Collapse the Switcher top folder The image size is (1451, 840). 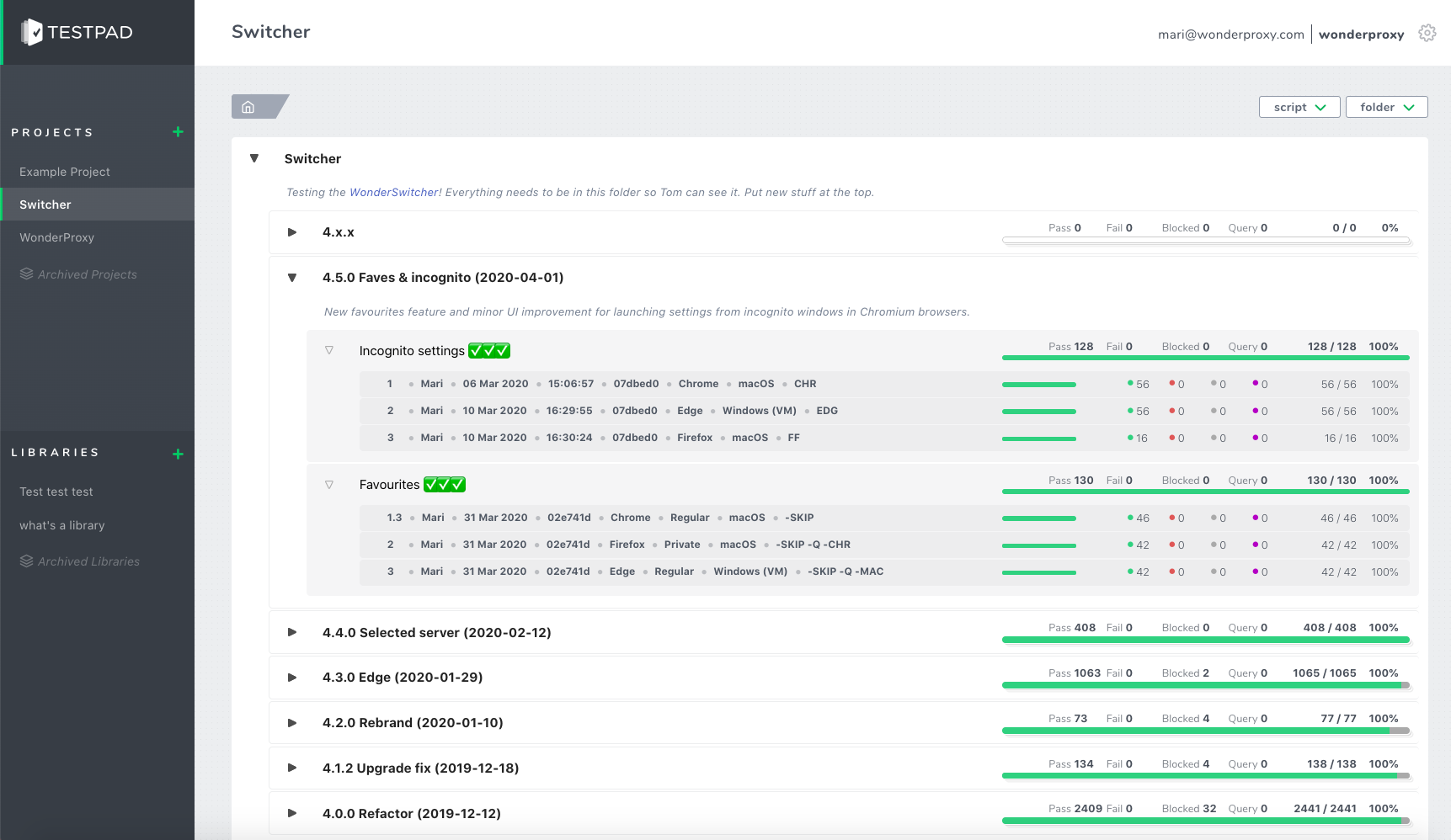point(254,158)
